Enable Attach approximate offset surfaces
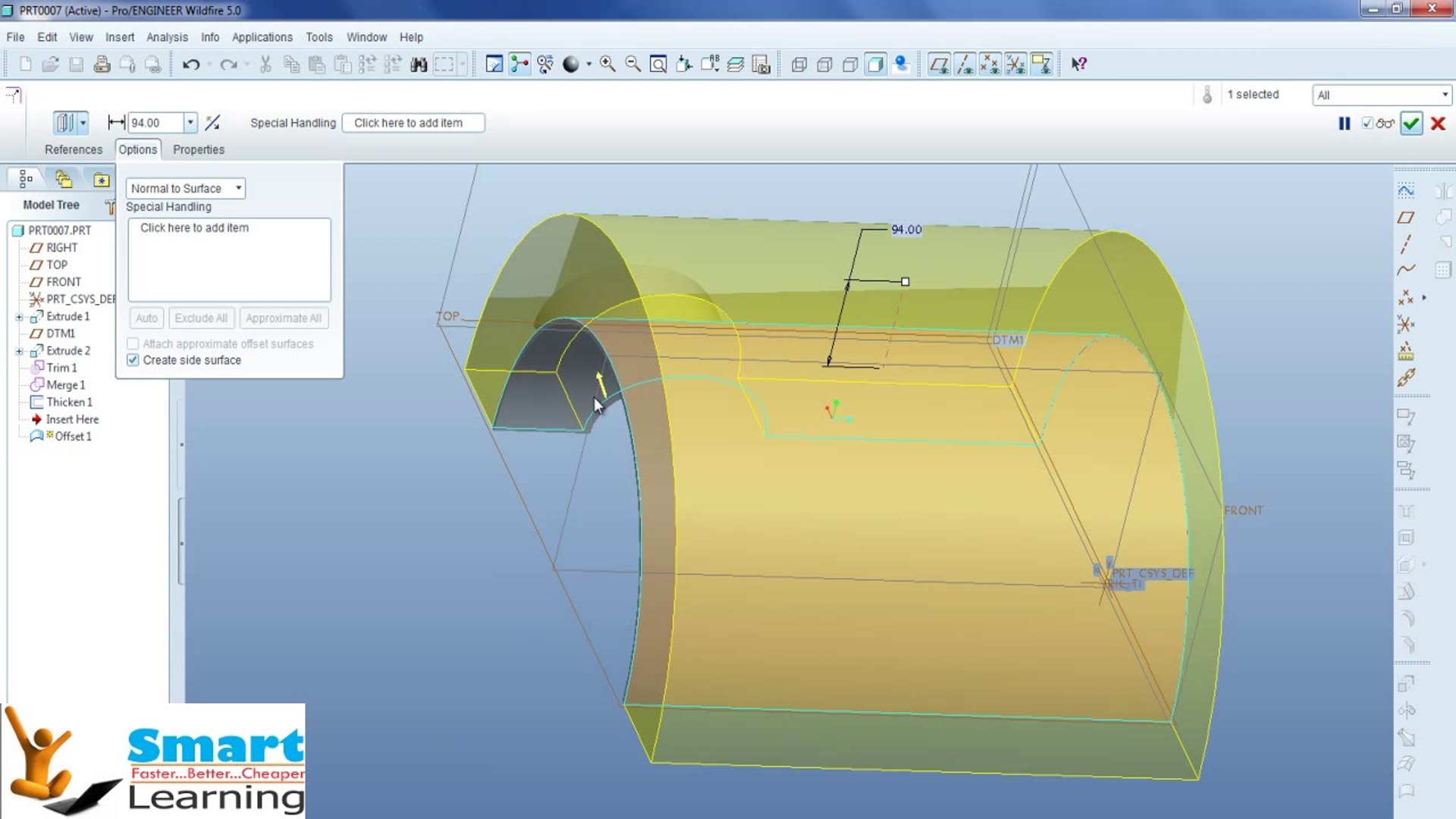The width and height of the screenshot is (1456, 819). pos(133,344)
